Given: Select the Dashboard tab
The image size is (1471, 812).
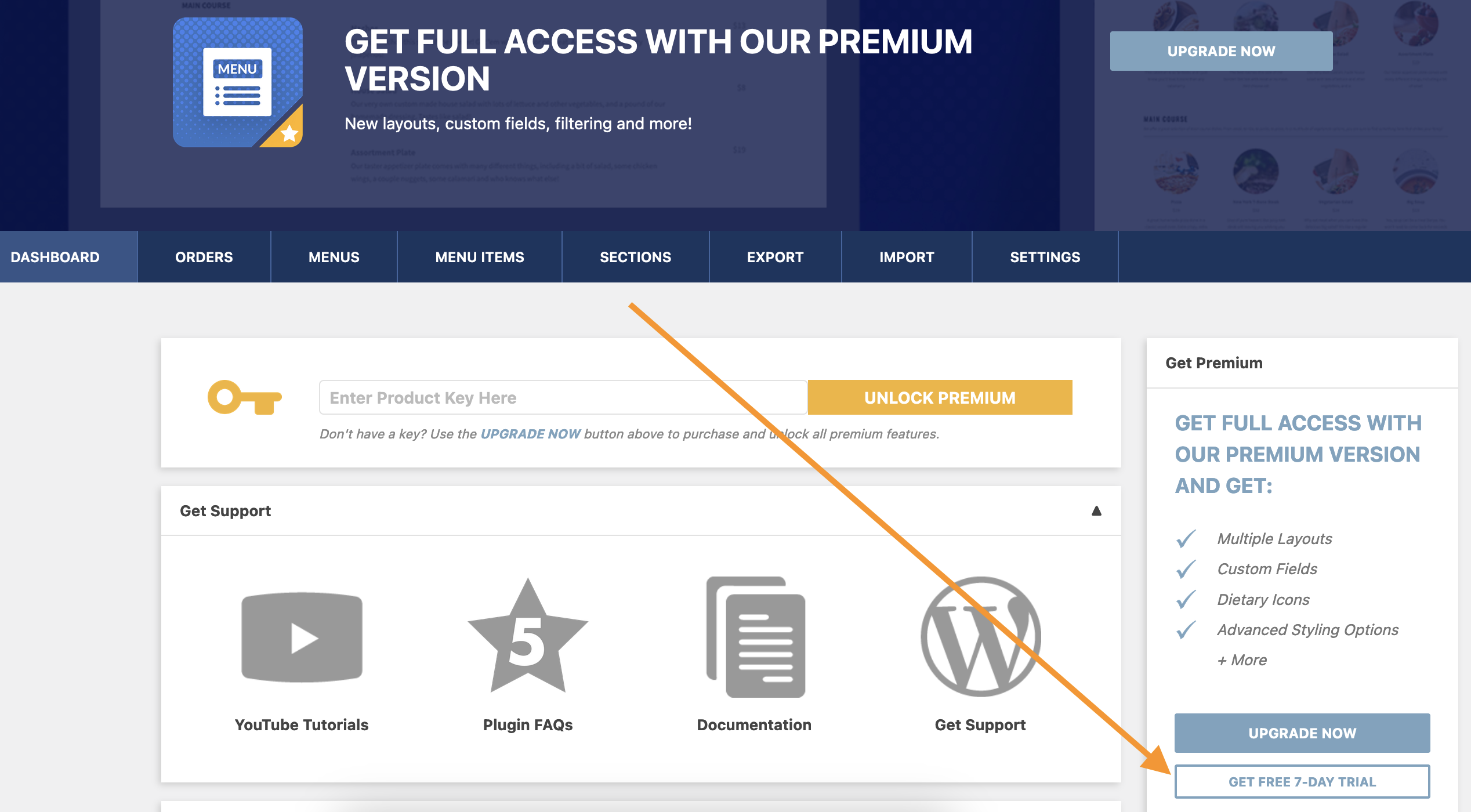Looking at the screenshot, I should click(x=55, y=257).
